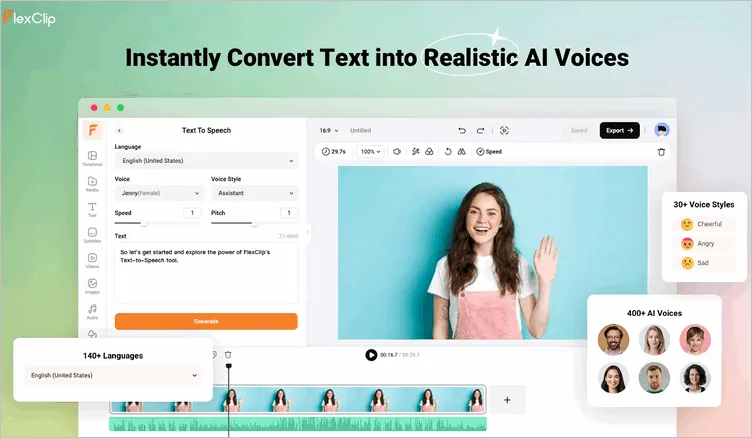Select the dark-haired woman voice avatar, bottom row

613,378
